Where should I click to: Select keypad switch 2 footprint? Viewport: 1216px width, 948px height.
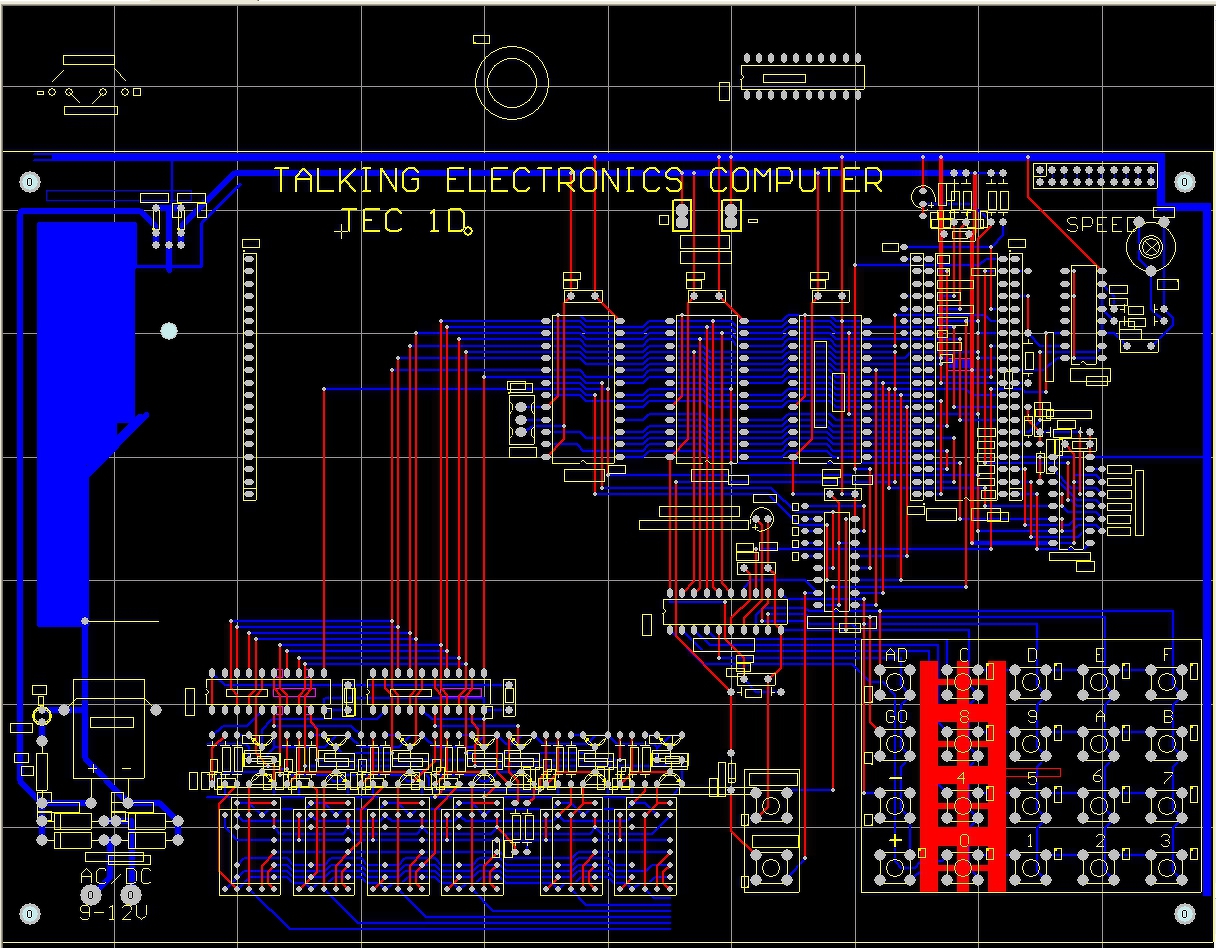pyautogui.click(x=1099, y=866)
